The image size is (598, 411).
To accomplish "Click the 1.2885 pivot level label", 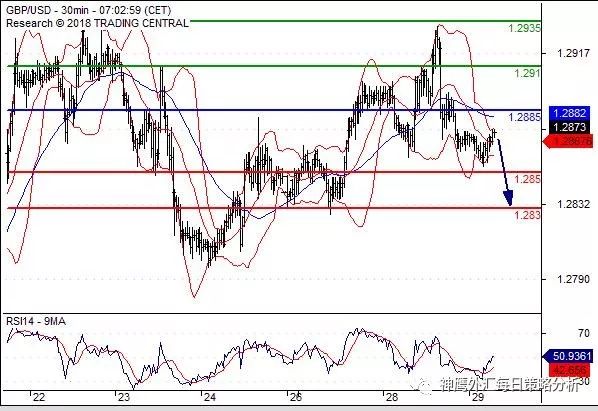I will point(524,117).
